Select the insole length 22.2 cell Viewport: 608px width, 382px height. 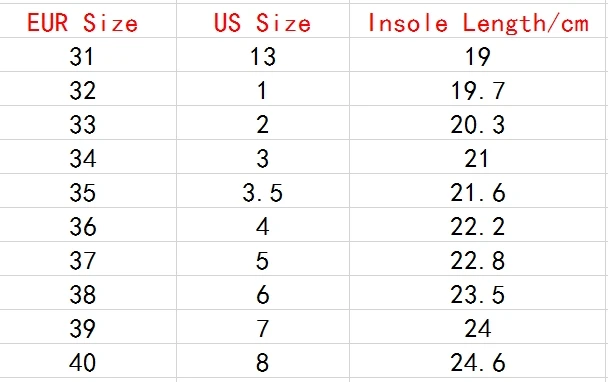pos(477,225)
